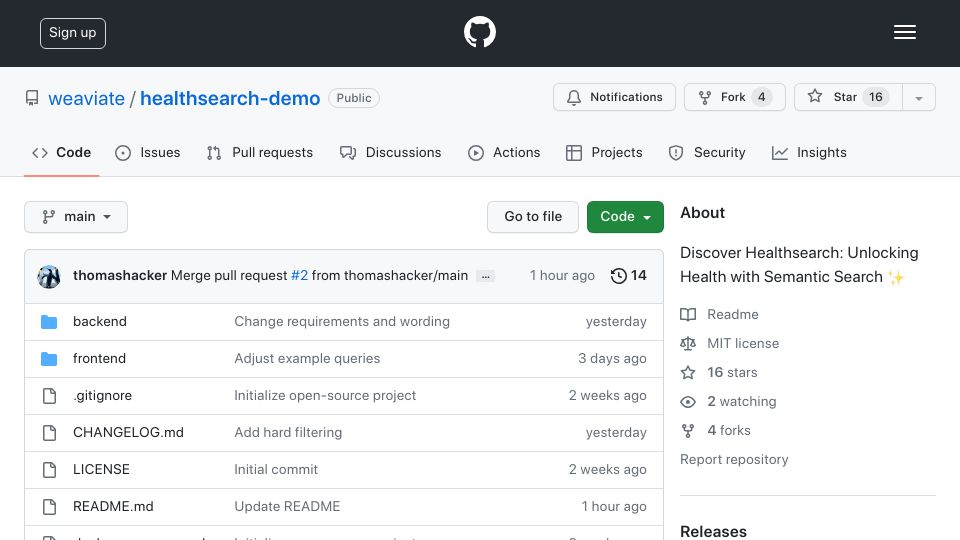Click the latest commit message text
Image resolution: width=960 pixels, height=540 pixels.
pos(320,276)
